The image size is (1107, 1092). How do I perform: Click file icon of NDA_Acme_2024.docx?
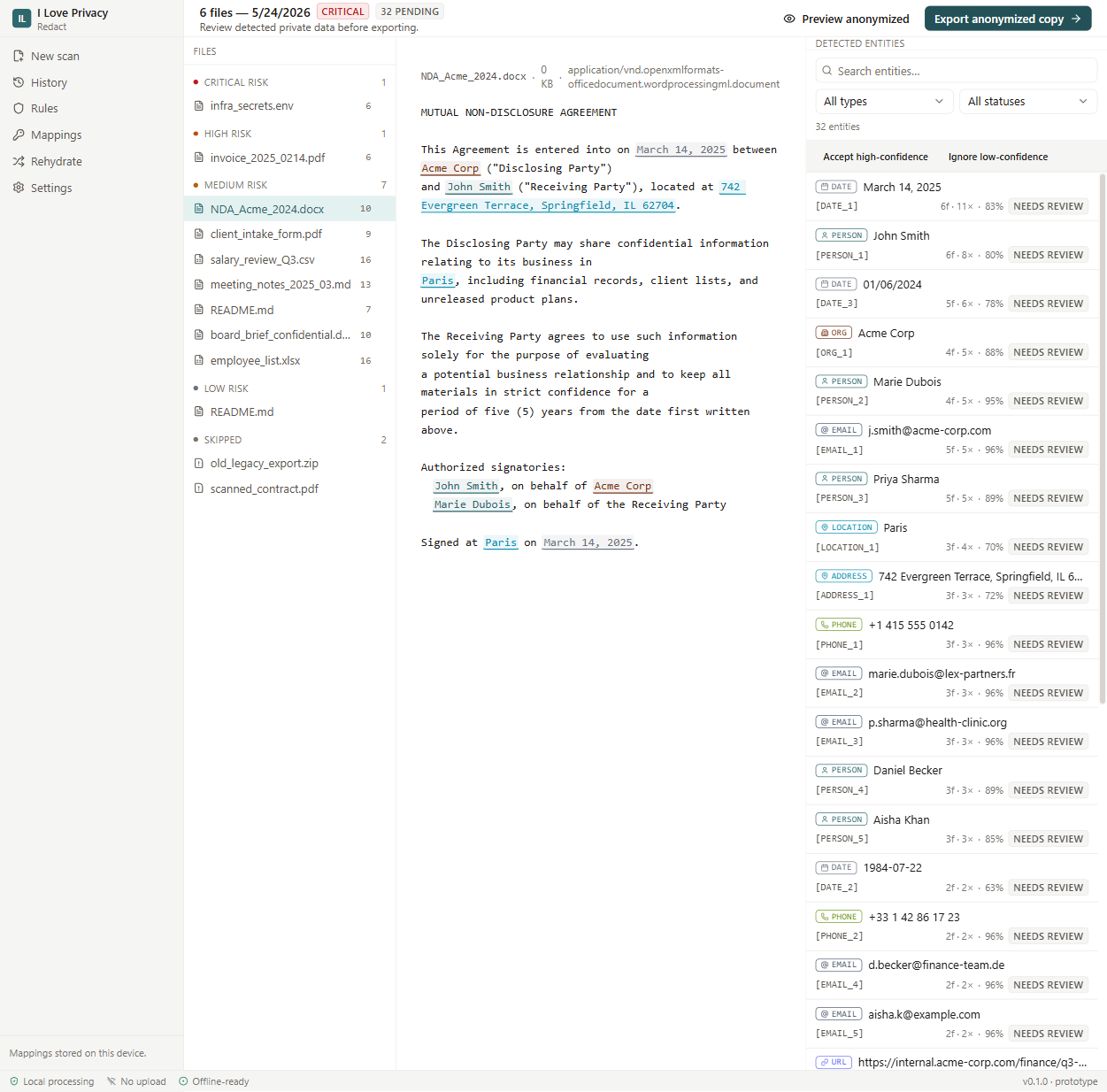click(x=199, y=209)
